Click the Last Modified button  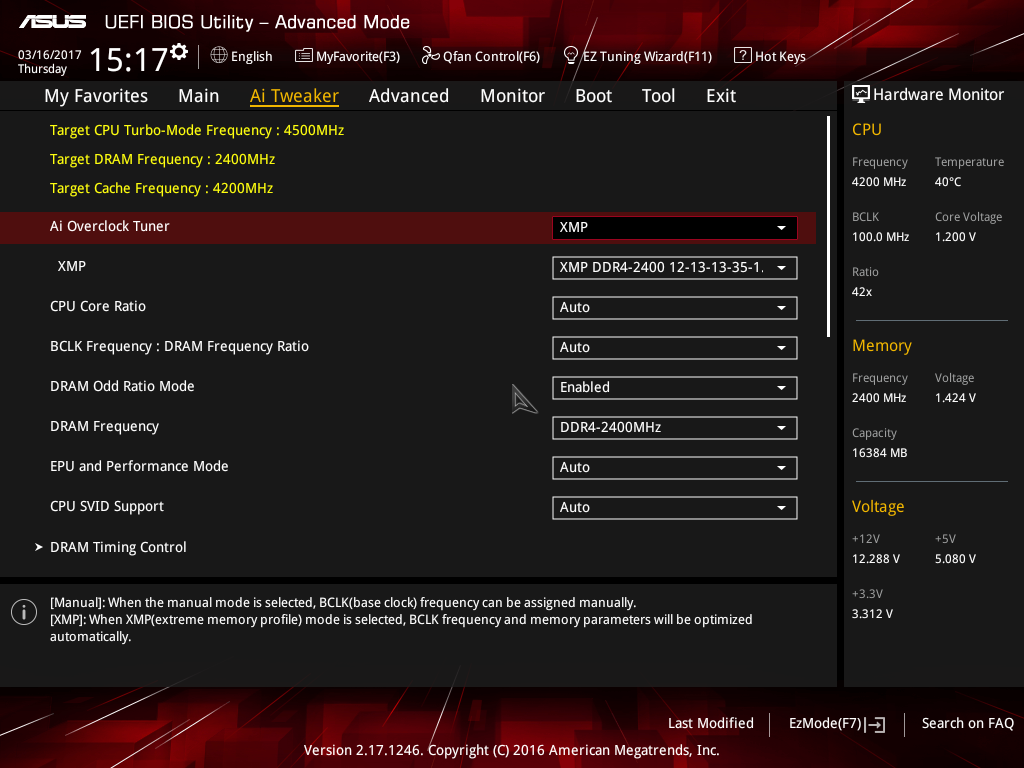(x=711, y=723)
